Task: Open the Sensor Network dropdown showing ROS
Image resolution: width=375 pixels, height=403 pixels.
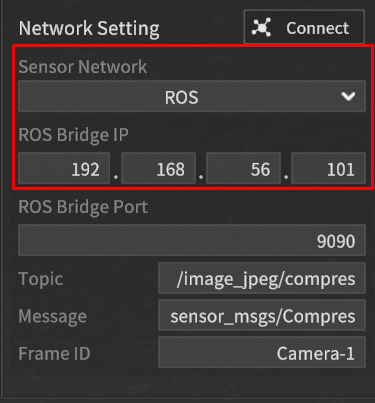Action: [192, 97]
